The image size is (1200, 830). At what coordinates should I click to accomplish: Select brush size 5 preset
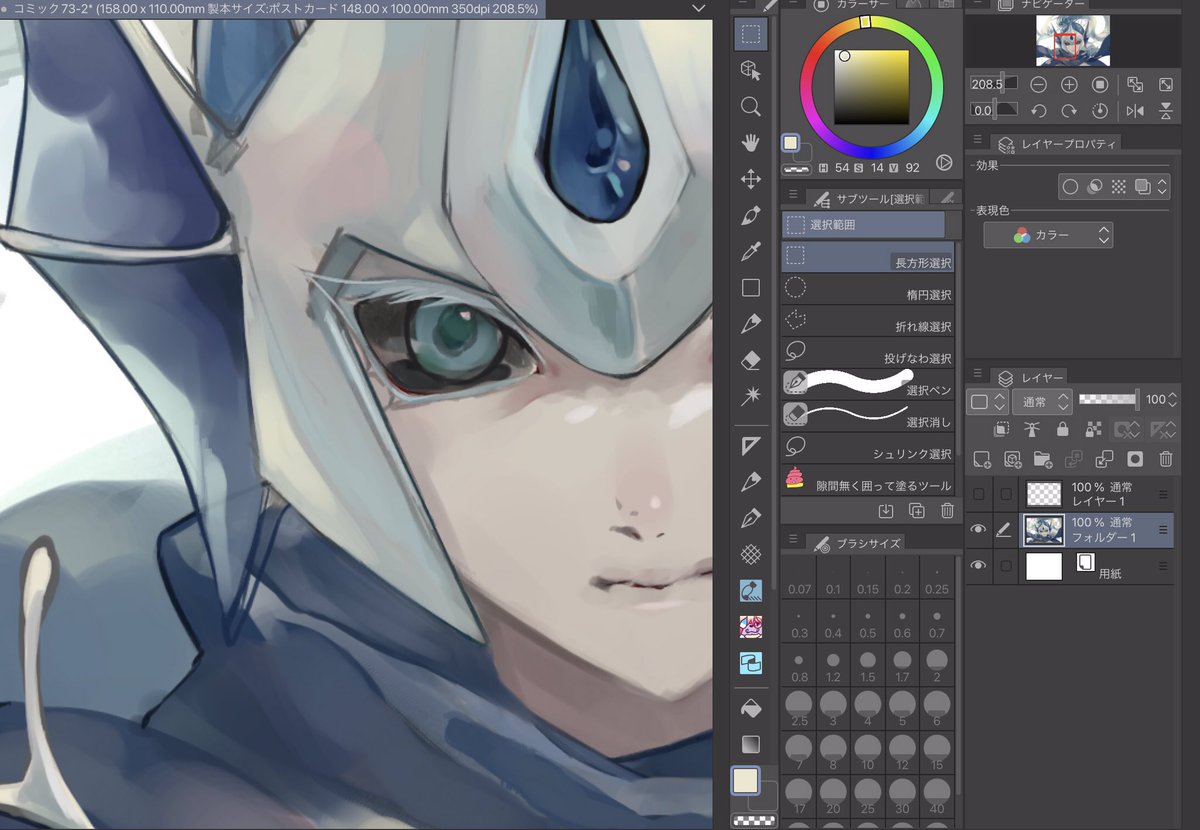902,707
